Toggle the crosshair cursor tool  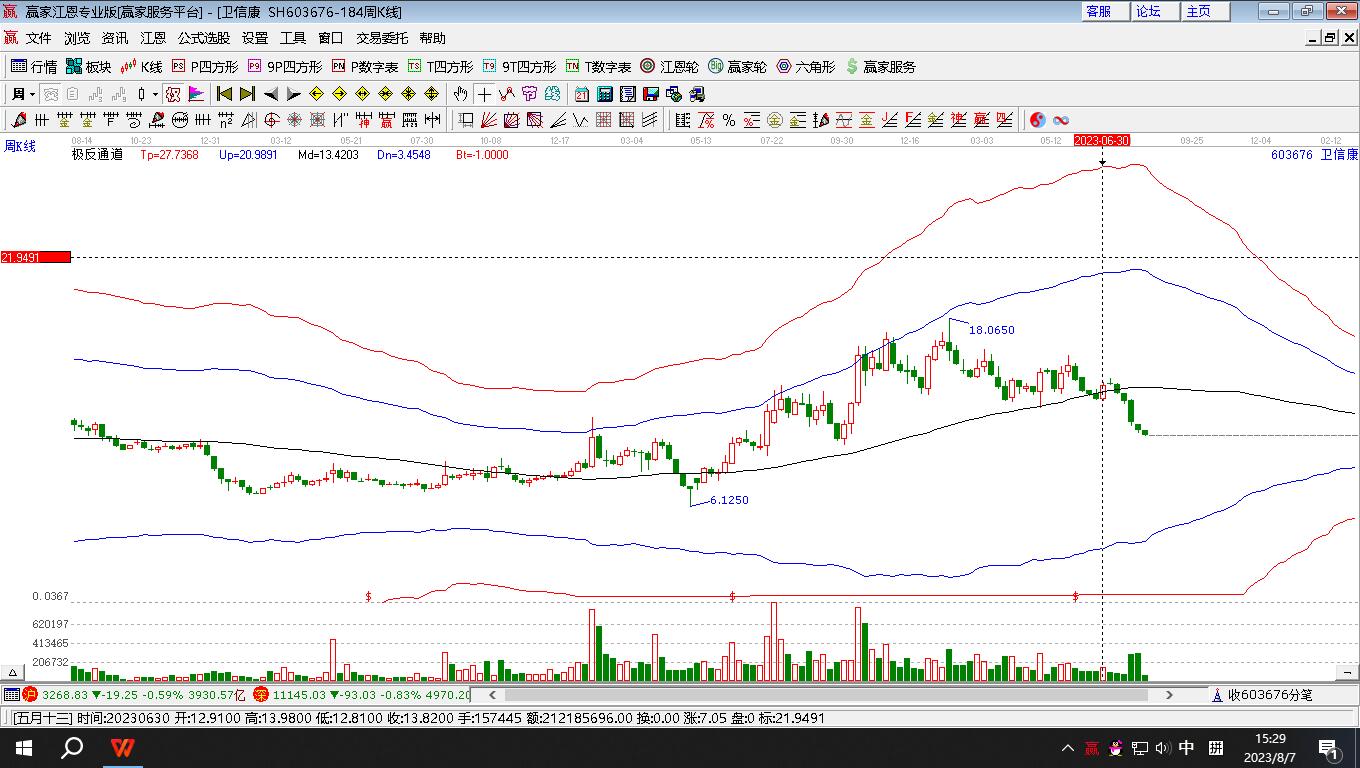coord(484,94)
